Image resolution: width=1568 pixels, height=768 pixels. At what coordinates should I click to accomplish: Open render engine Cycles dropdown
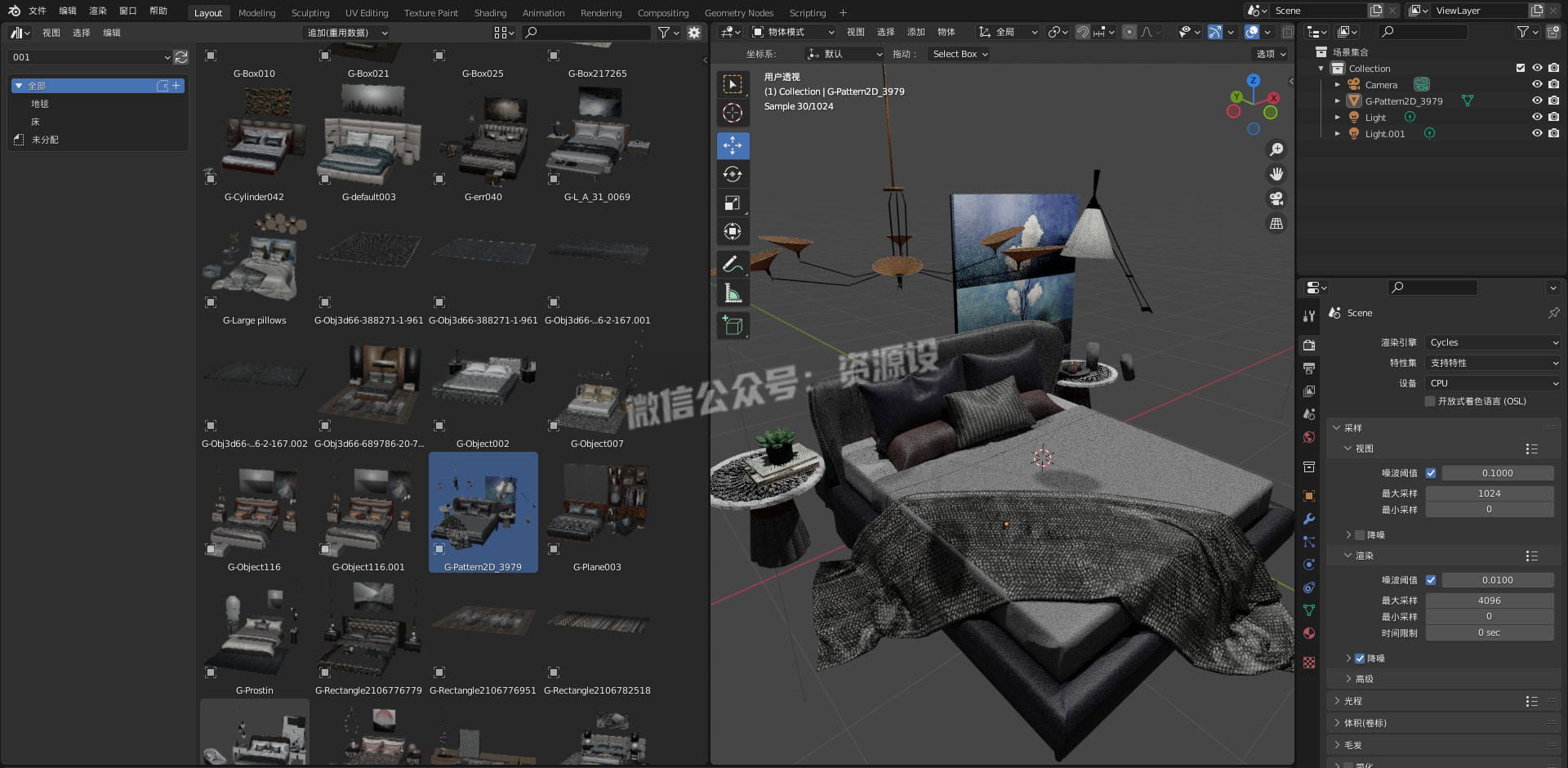pyautogui.click(x=1493, y=342)
